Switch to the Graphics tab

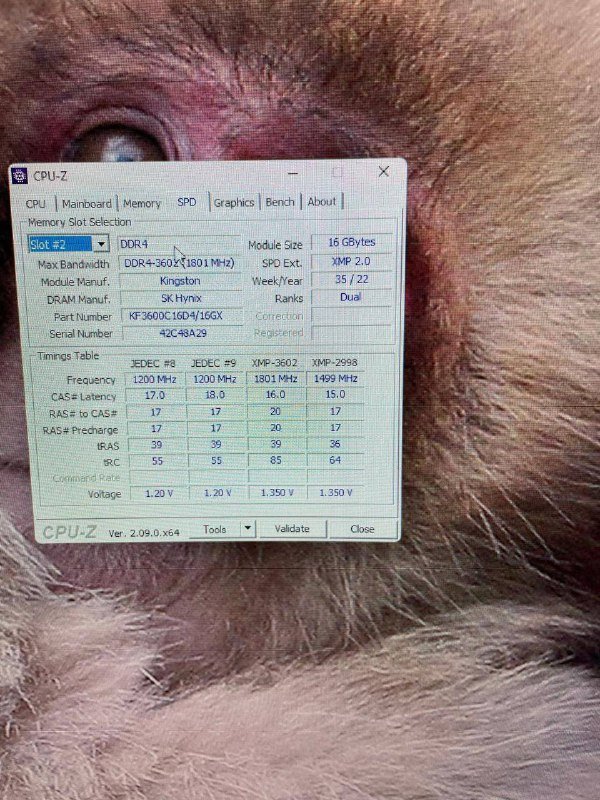(x=234, y=202)
